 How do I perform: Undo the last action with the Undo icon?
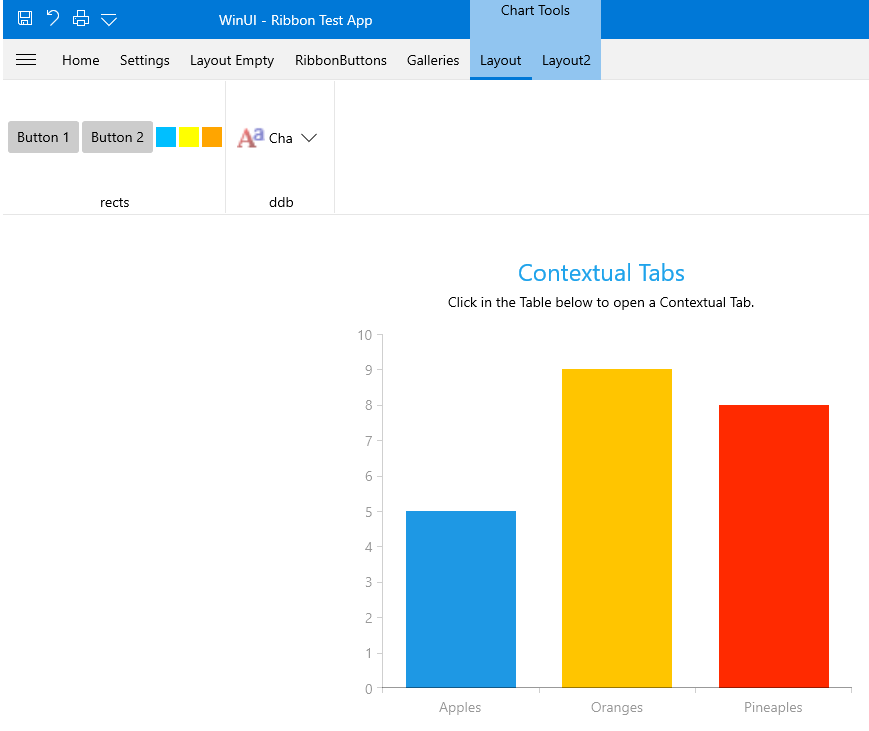(x=52, y=19)
